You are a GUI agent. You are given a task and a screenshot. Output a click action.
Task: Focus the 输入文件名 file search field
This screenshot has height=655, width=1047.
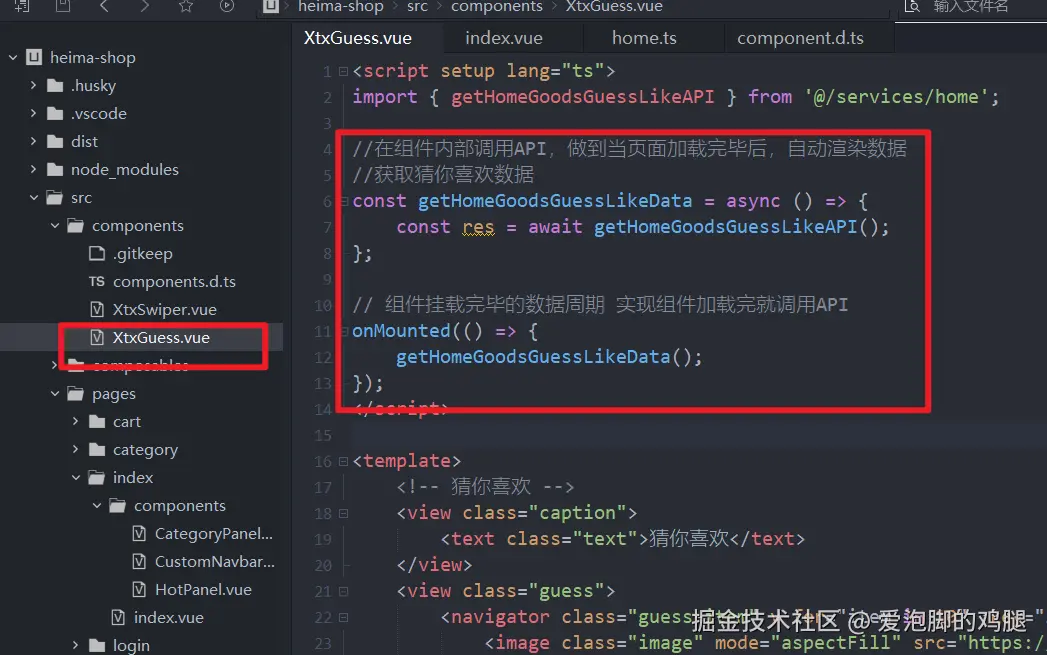tap(970, 7)
